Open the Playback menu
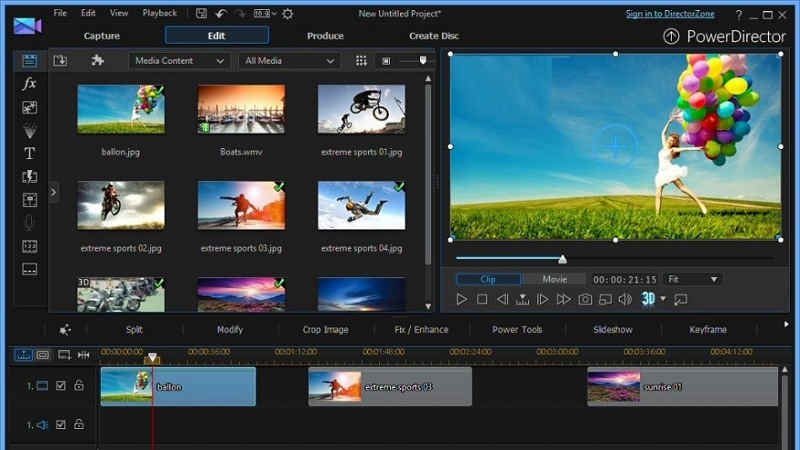The image size is (800, 450). [x=159, y=13]
